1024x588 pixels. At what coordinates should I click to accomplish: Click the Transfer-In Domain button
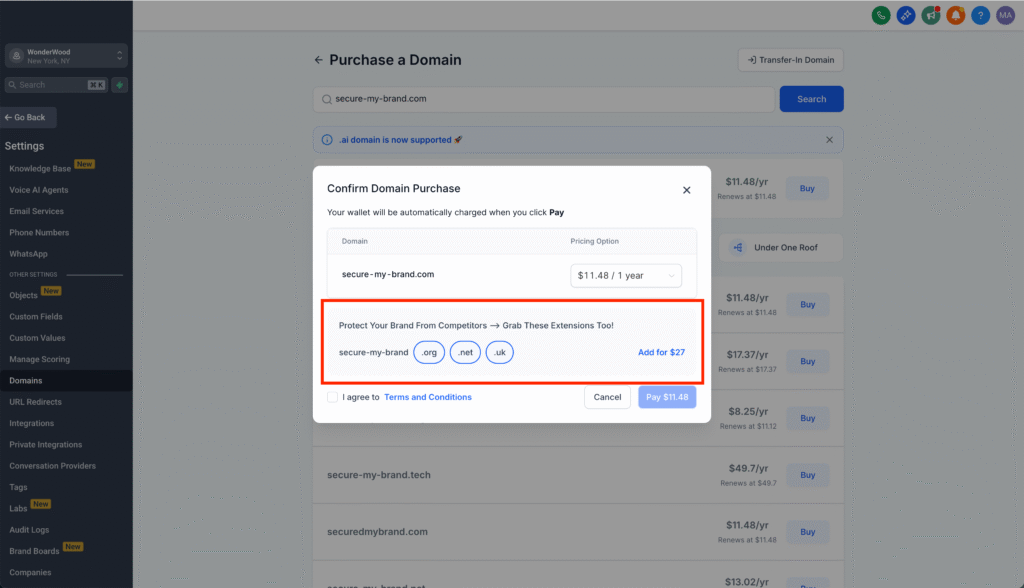point(791,60)
